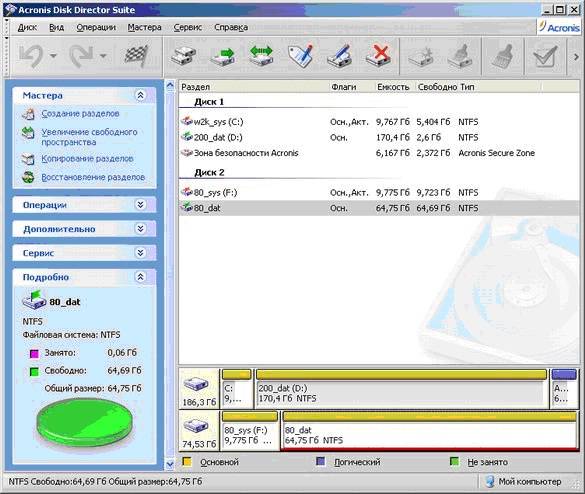Open the Undo history dropdown arrow
585x494 pixels.
[53, 56]
